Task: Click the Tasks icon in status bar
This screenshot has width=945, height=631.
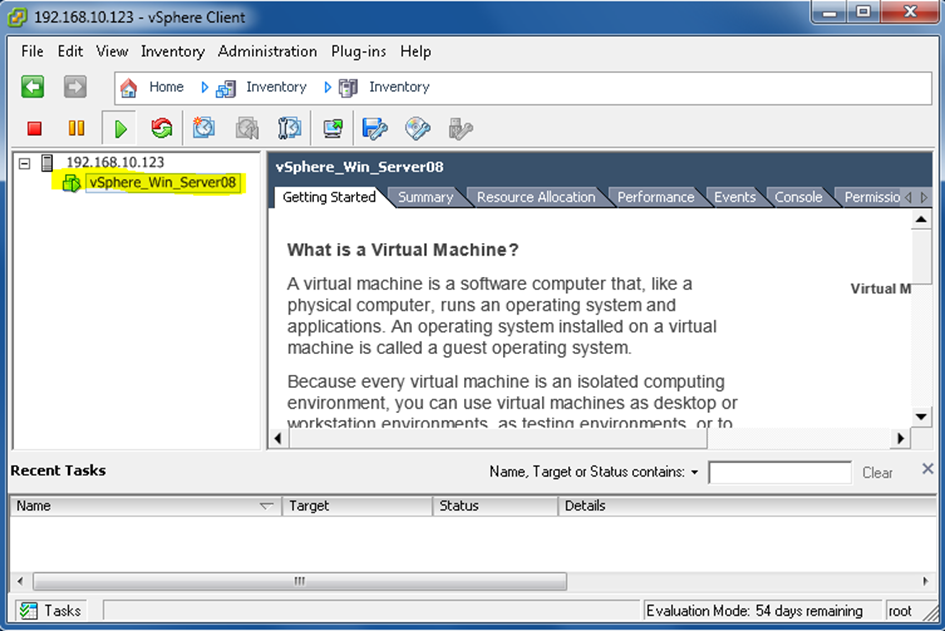Action: [x=28, y=611]
